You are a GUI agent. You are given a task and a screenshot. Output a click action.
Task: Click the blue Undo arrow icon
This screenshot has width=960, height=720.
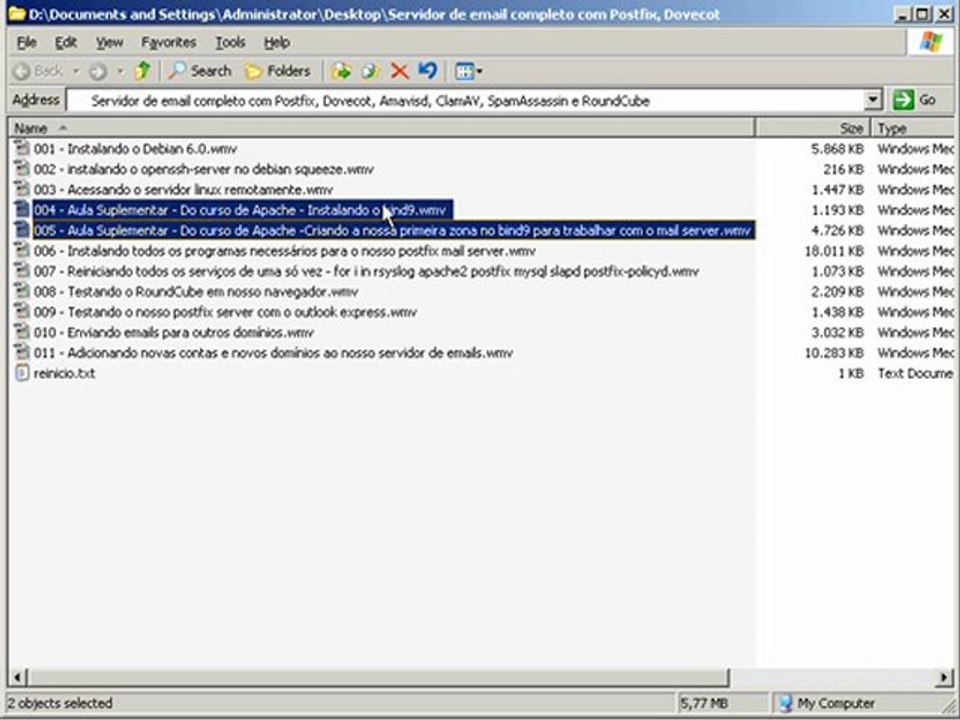[428, 71]
